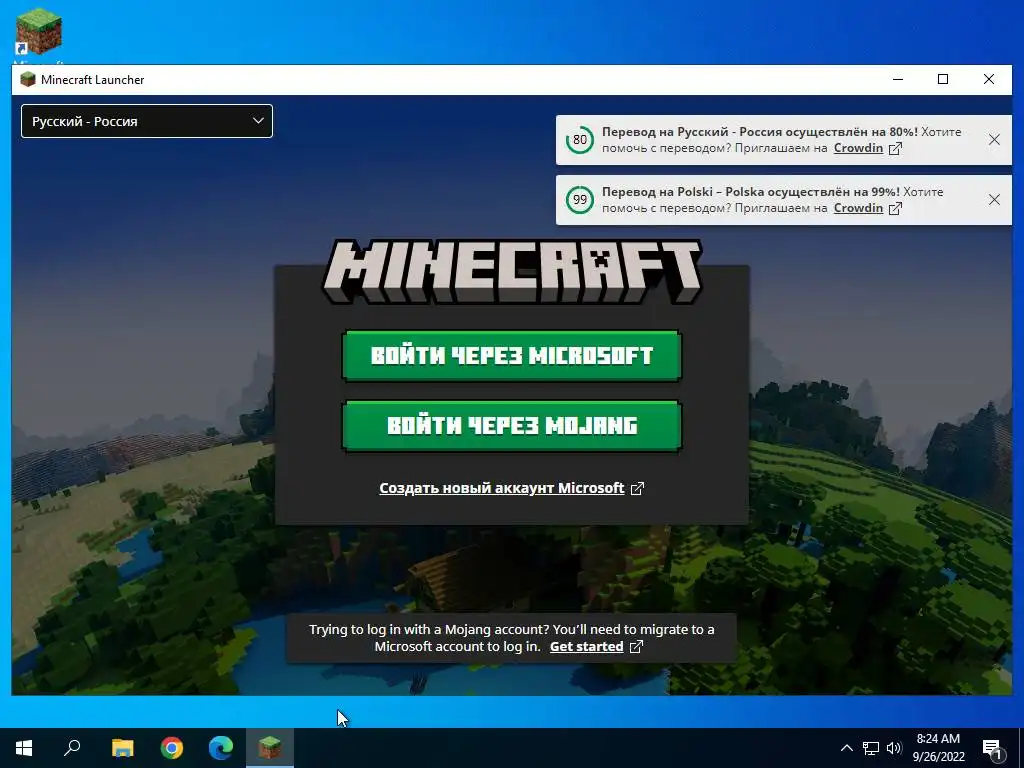The width and height of the screenshot is (1024, 768).
Task: Open the Windows Start menu
Action: click(x=24, y=748)
